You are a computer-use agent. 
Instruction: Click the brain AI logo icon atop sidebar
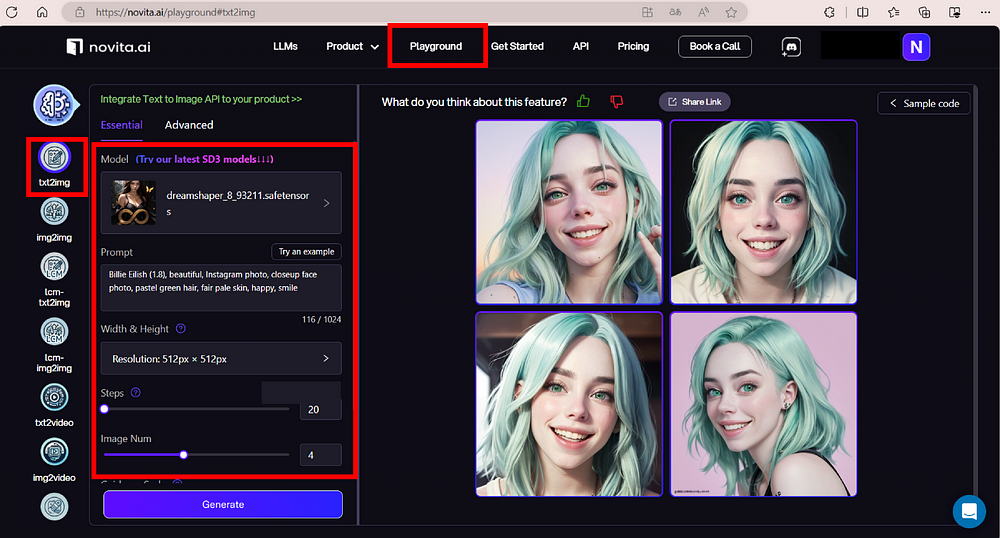click(x=55, y=105)
